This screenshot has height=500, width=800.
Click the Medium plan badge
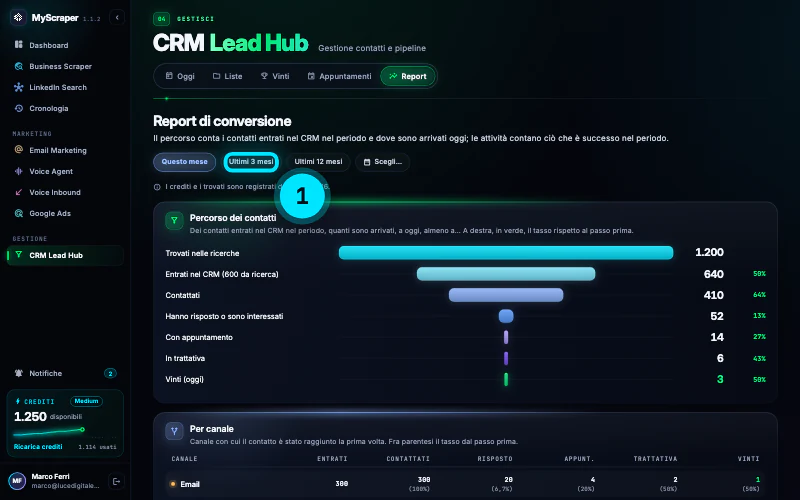pos(86,401)
